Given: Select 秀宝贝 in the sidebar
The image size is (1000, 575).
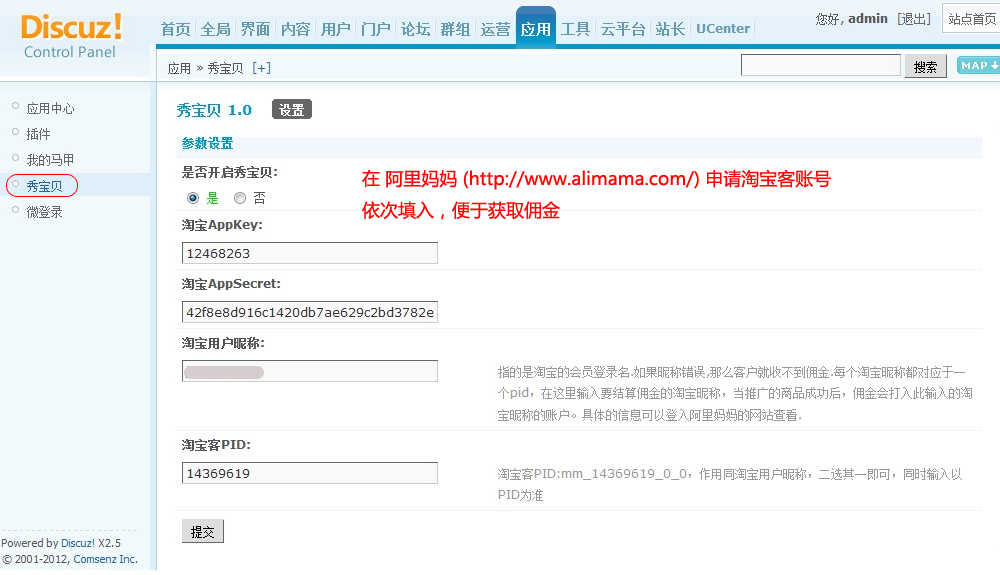Looking at the screenshot, I should click(44, 186).
